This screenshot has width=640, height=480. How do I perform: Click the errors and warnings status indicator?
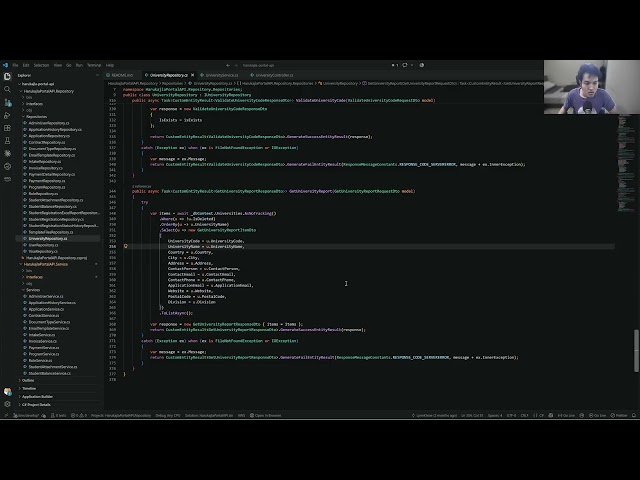point(79,416)
